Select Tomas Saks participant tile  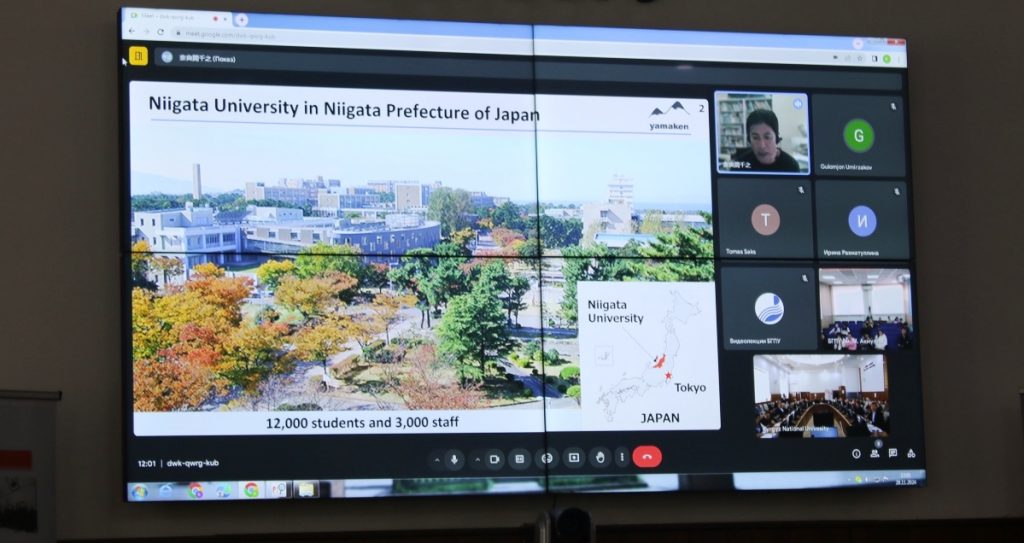click(765, 218)
